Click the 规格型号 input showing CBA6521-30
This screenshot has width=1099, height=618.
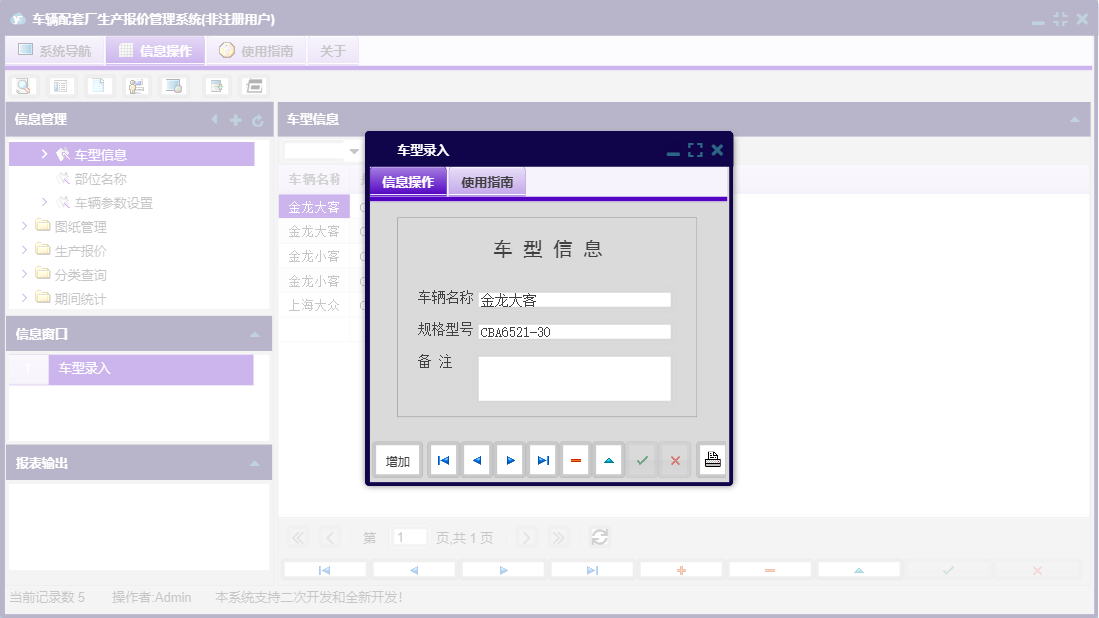pyautogui.click(x=575, y=331)
